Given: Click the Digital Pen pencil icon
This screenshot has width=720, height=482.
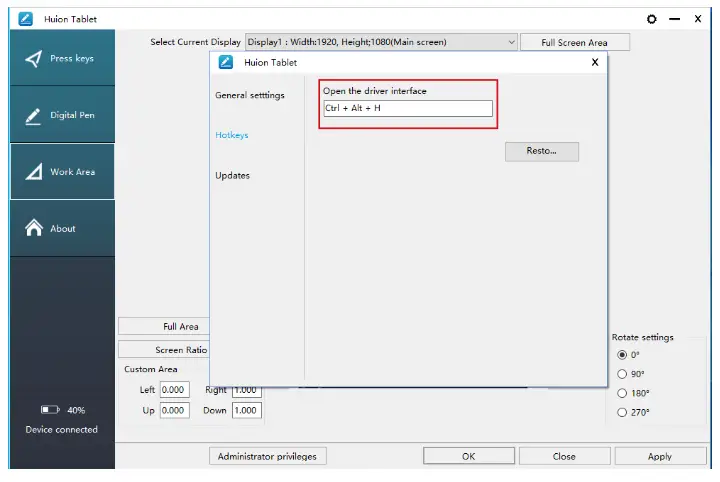Looking at the screenshot, I should coord(33,116).
